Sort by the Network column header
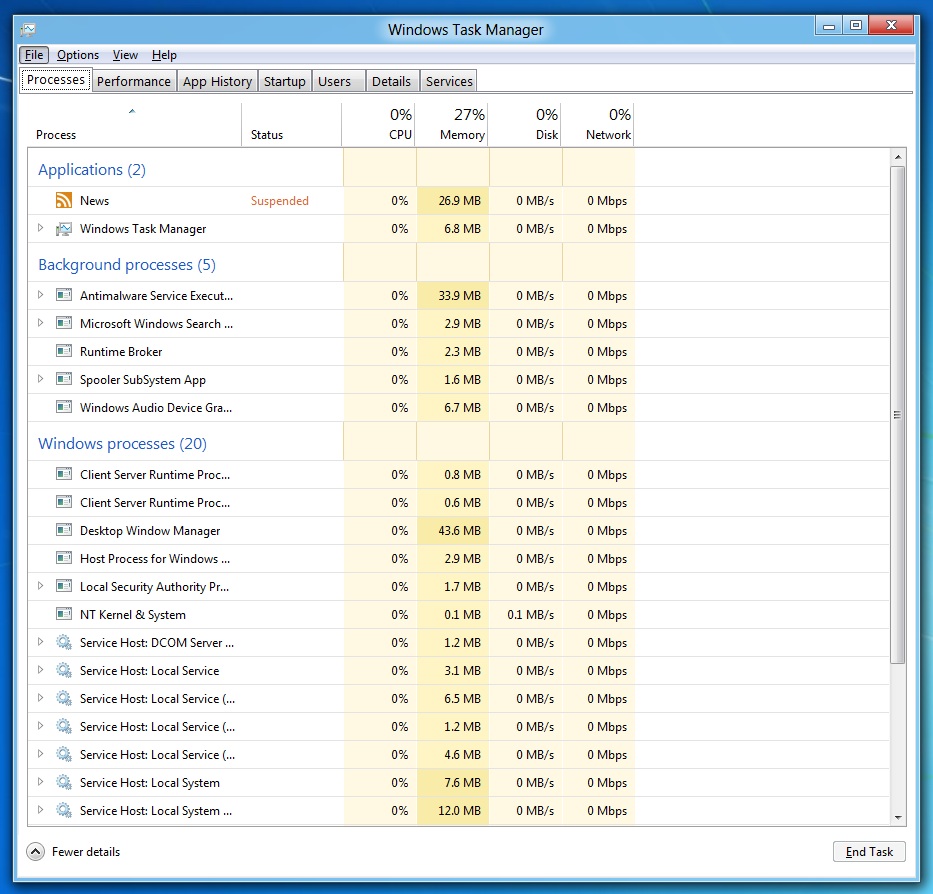Viewport: 933px width, 894px height. click(x=597, y=124)
